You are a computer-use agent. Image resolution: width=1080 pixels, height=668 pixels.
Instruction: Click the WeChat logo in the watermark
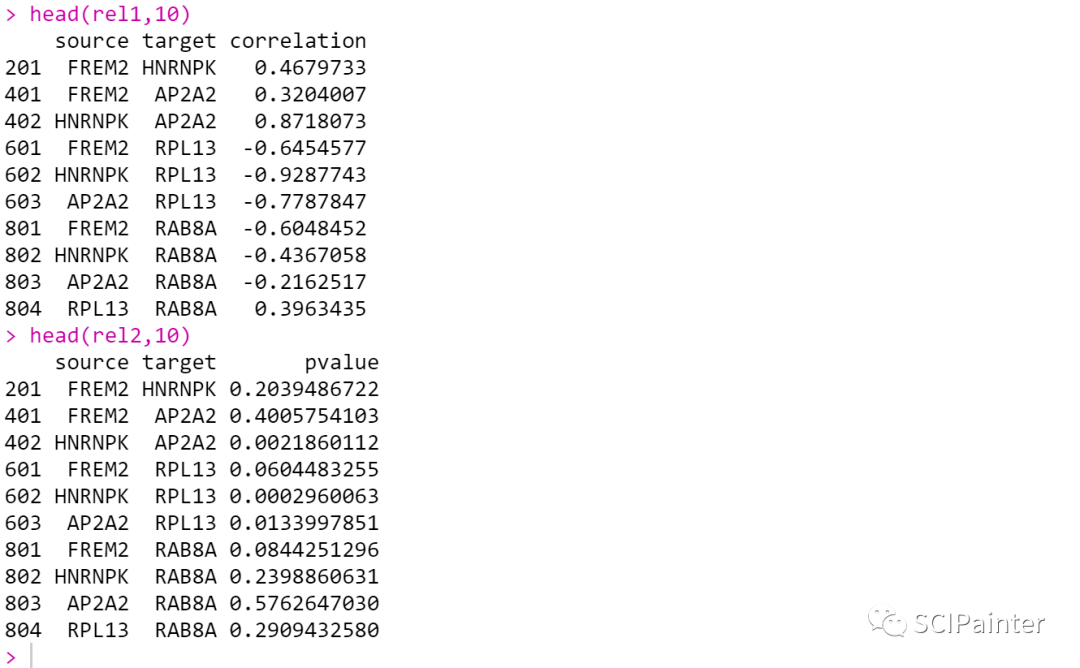click(x=887, y=624)
